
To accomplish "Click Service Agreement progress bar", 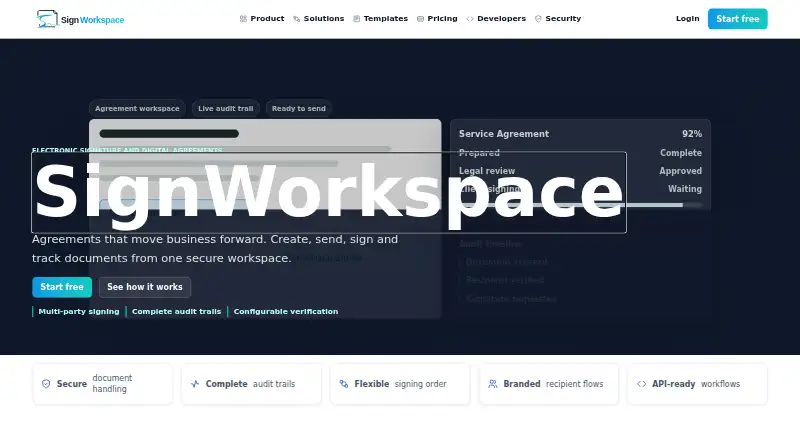I will [x=580, y=205].
